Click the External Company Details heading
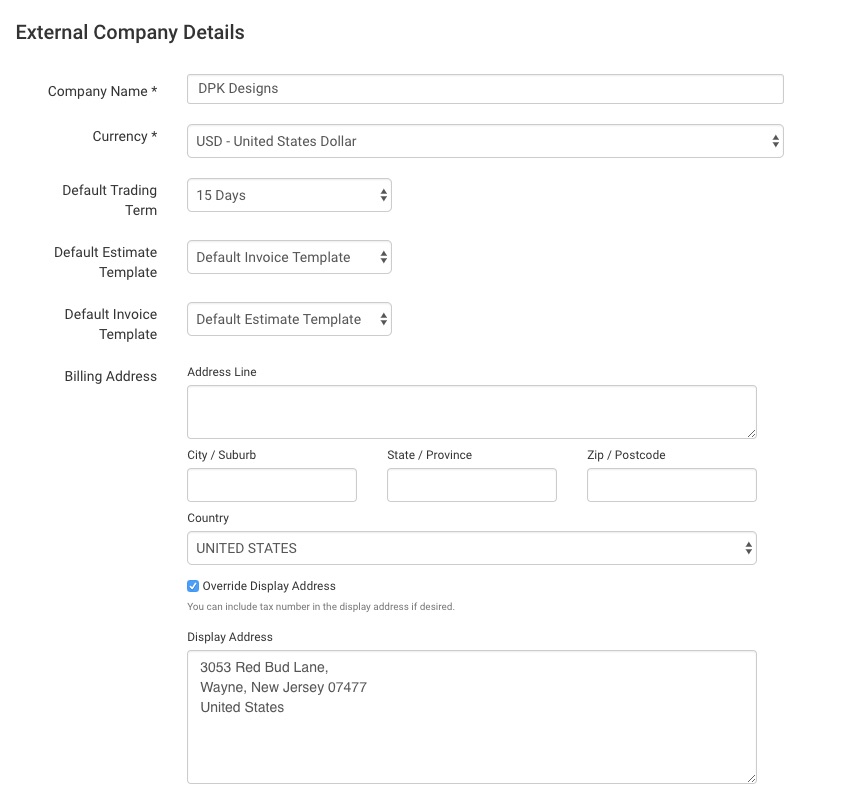Viewport: 868px width, 795px height. pyautogui.click(x=130, y=32)
